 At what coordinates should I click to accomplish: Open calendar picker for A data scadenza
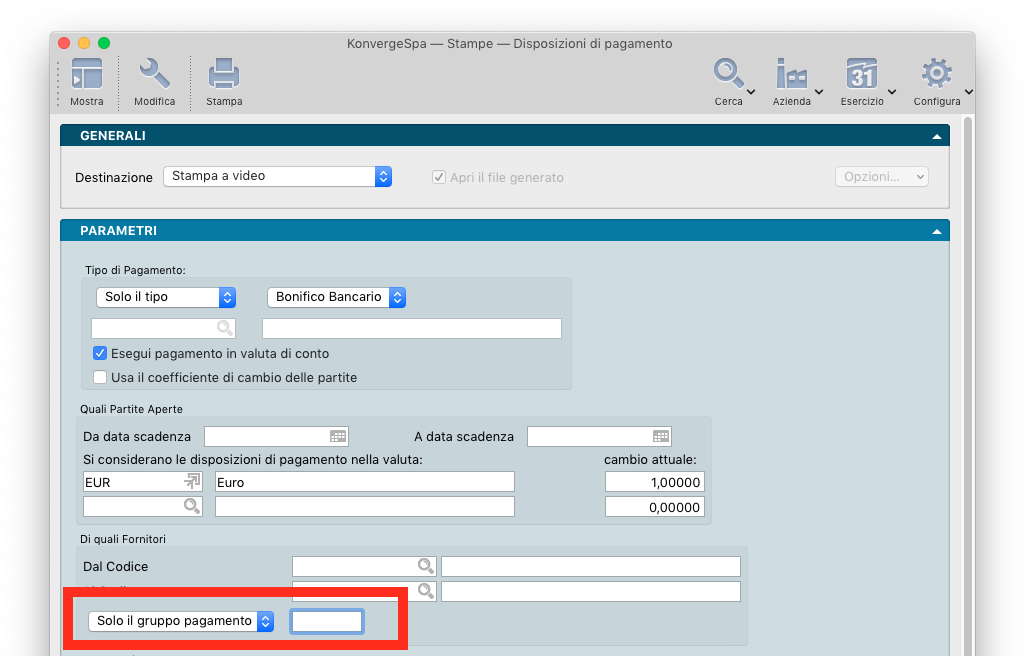(x=661, y=436)
